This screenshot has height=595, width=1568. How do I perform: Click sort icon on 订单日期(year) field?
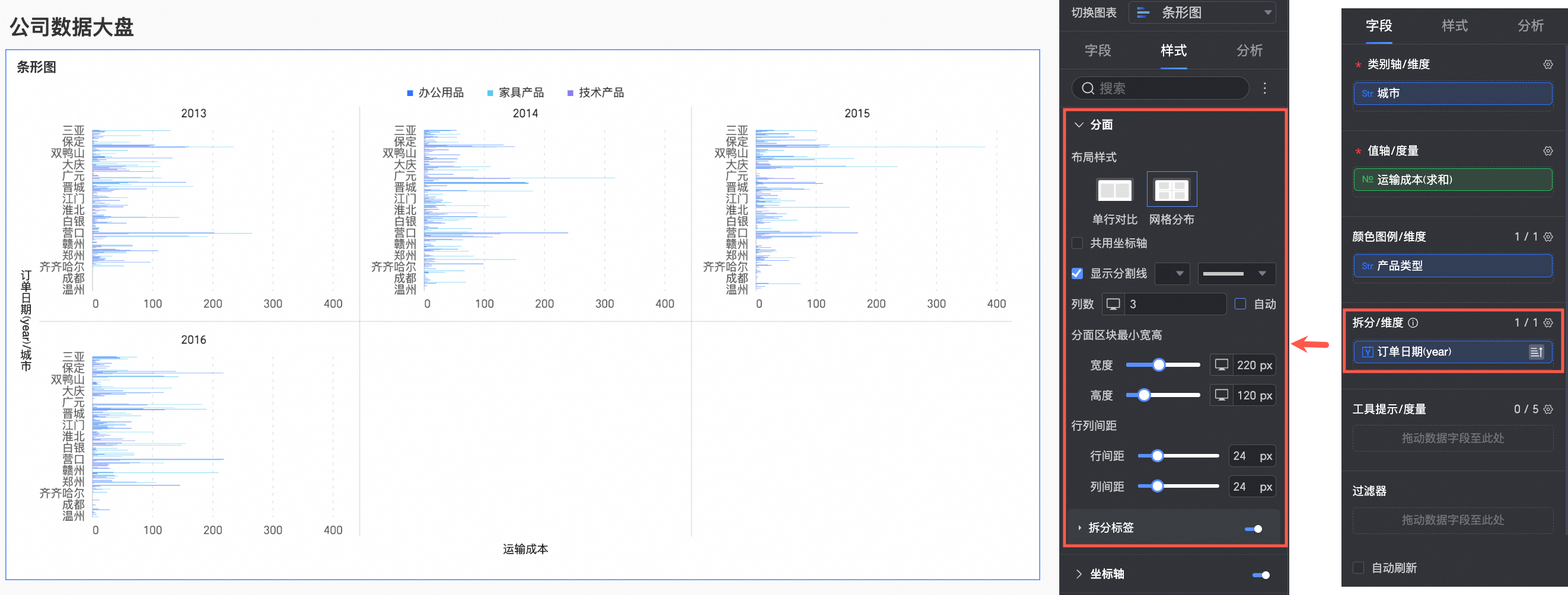(1536, 352)
